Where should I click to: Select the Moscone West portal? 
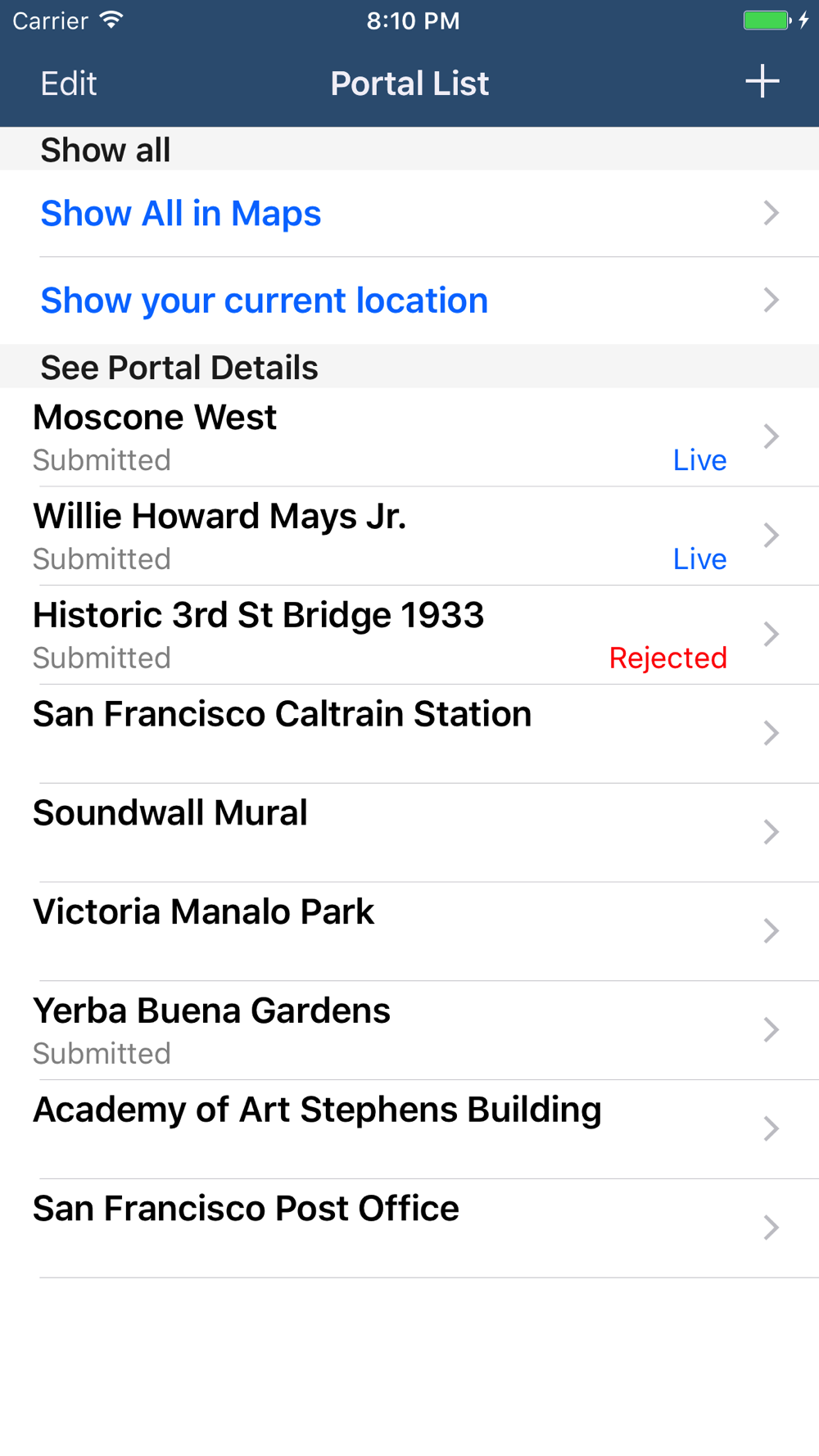click(156, 418)
